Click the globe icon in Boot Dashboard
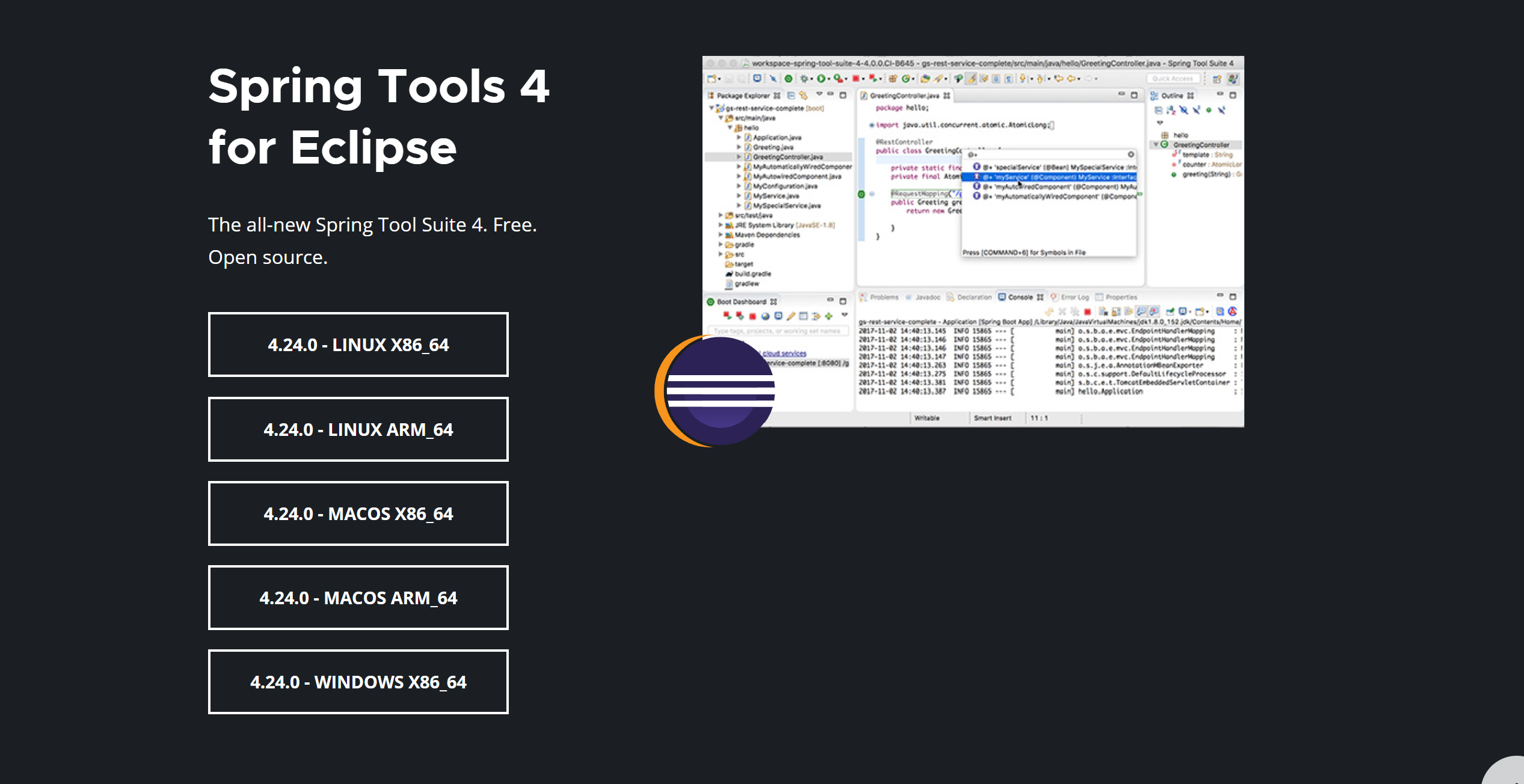 click(x=765, y=316)
